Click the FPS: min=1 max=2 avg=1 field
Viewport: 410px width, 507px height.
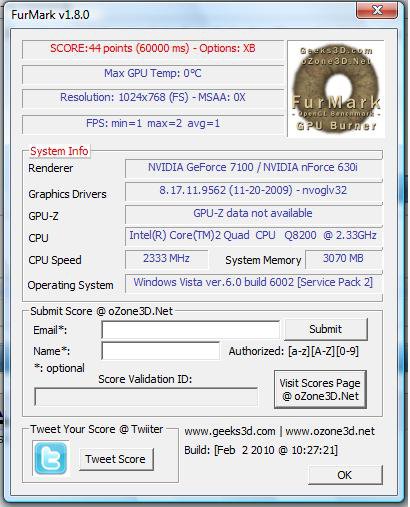pos(153,124)
